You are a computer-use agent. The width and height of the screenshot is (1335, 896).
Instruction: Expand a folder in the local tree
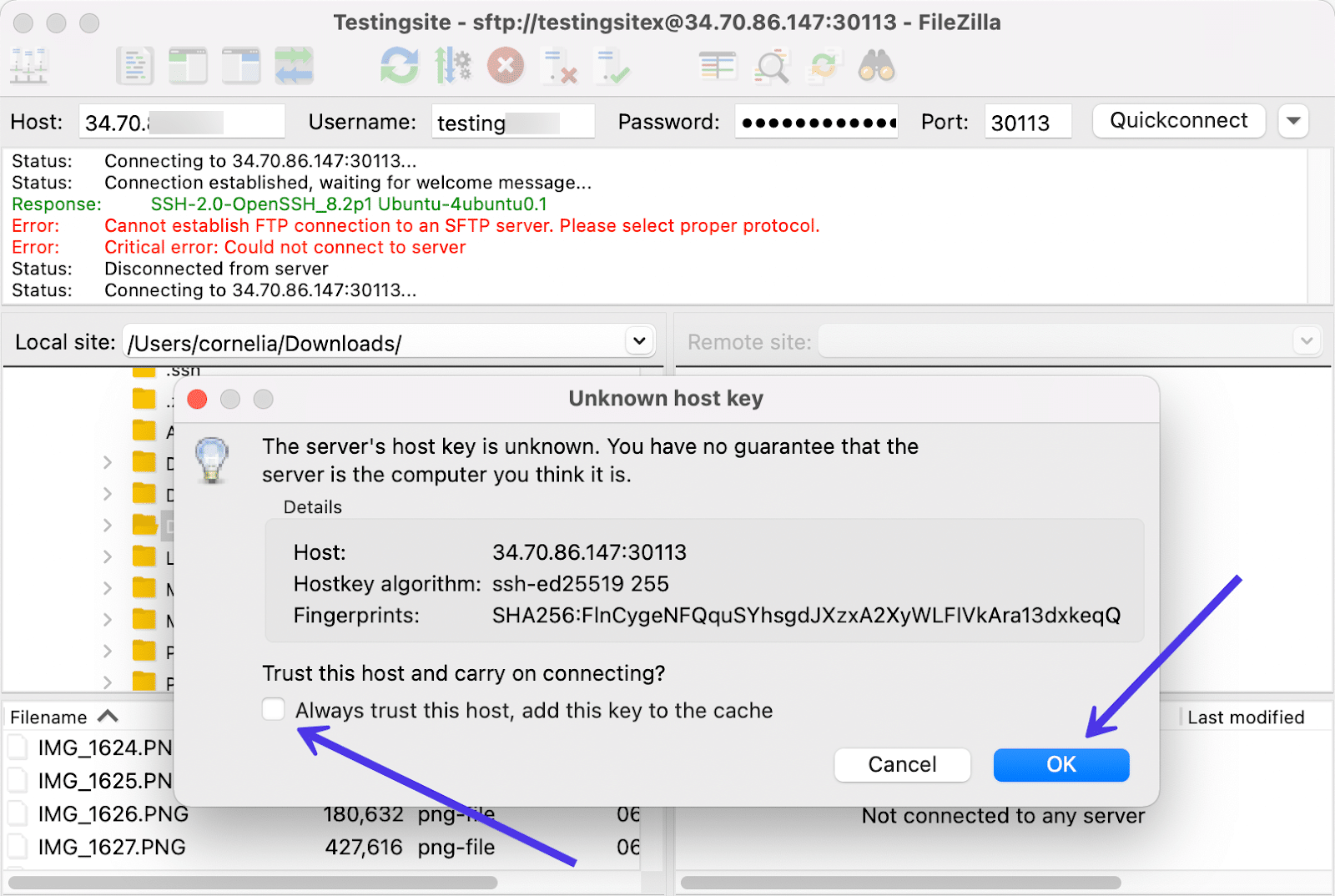107,463
